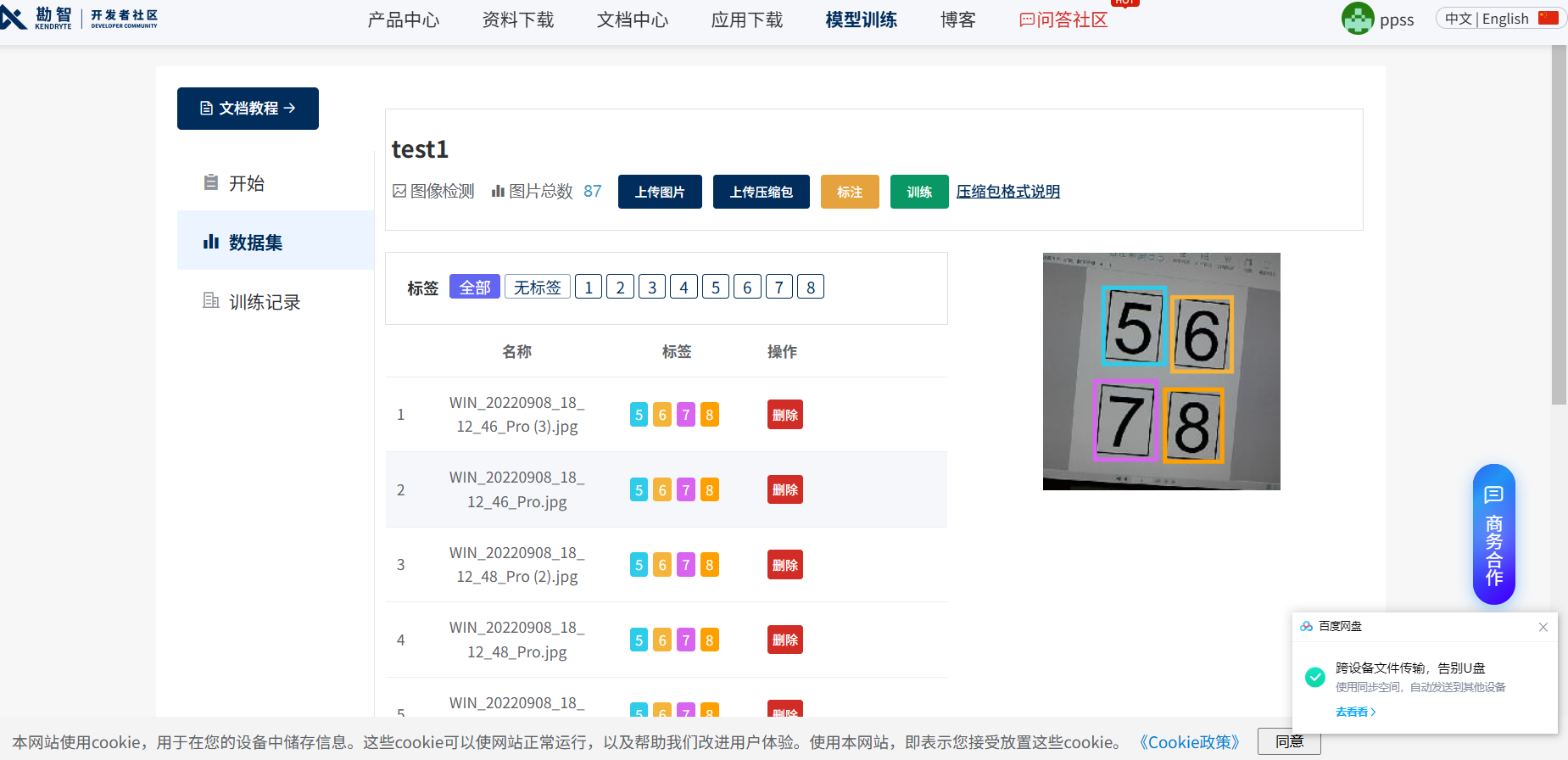Filter by label 8 in 标签 bar
The height and width of the screenshot is (760, 1568).
tap(811, 287)
